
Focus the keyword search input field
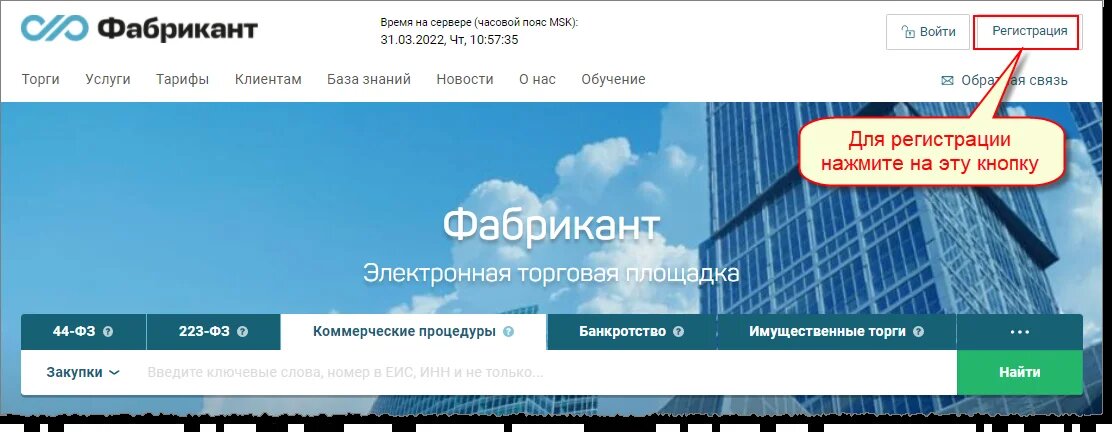click(x=545, y=372)
